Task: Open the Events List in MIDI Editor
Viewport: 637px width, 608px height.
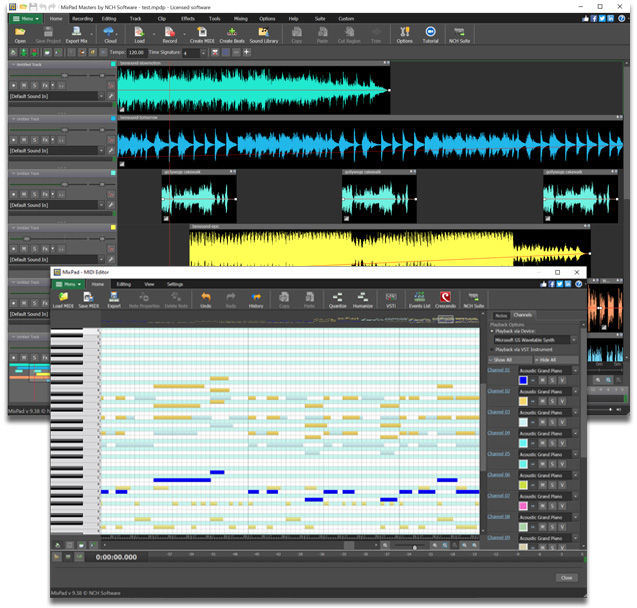Action: [x=419, y=300]
